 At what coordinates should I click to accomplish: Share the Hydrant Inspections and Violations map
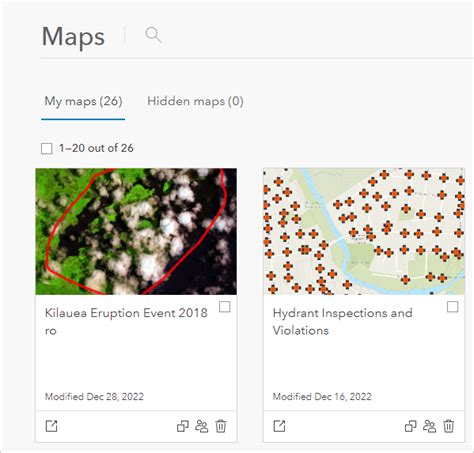click(x=430, y=426)
